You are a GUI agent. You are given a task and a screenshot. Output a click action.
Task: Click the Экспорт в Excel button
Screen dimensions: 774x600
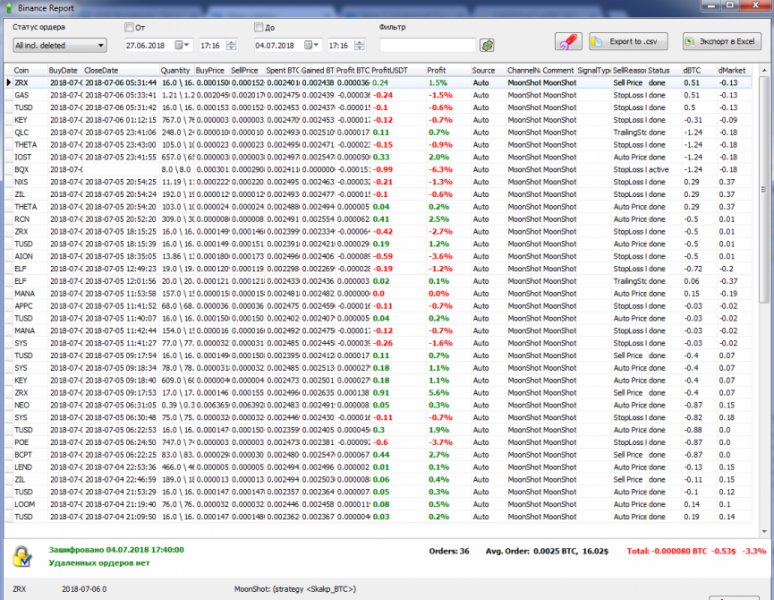[x=721, y=41]
